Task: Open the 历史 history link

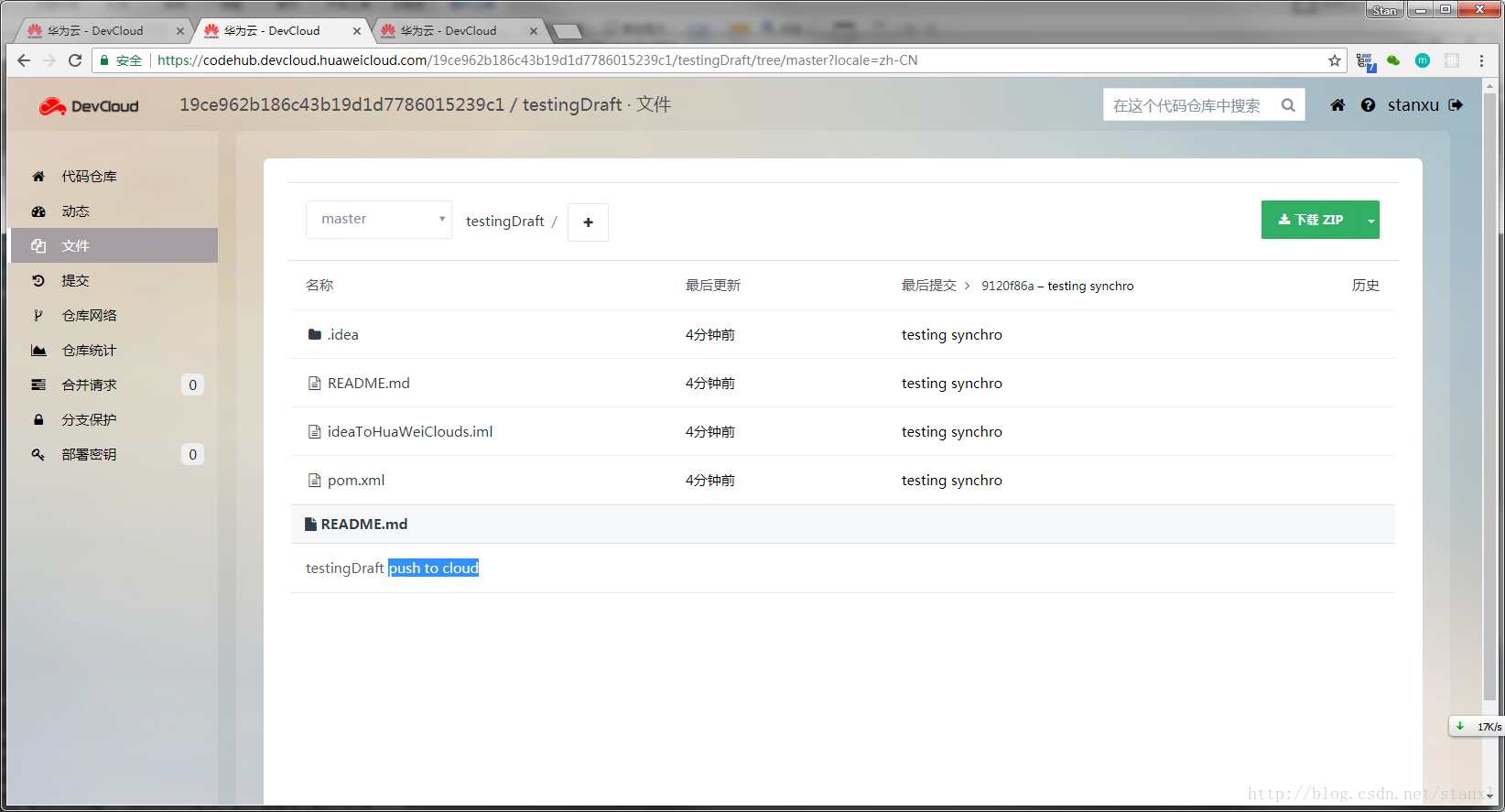Action: click(1366, 286)
